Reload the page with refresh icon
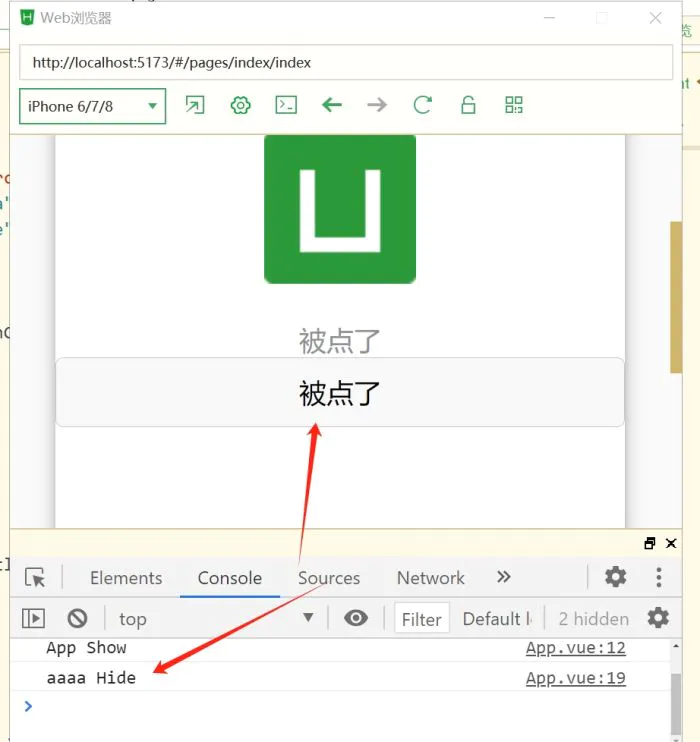Screen dimensions: 700x742 click(423, 105)
